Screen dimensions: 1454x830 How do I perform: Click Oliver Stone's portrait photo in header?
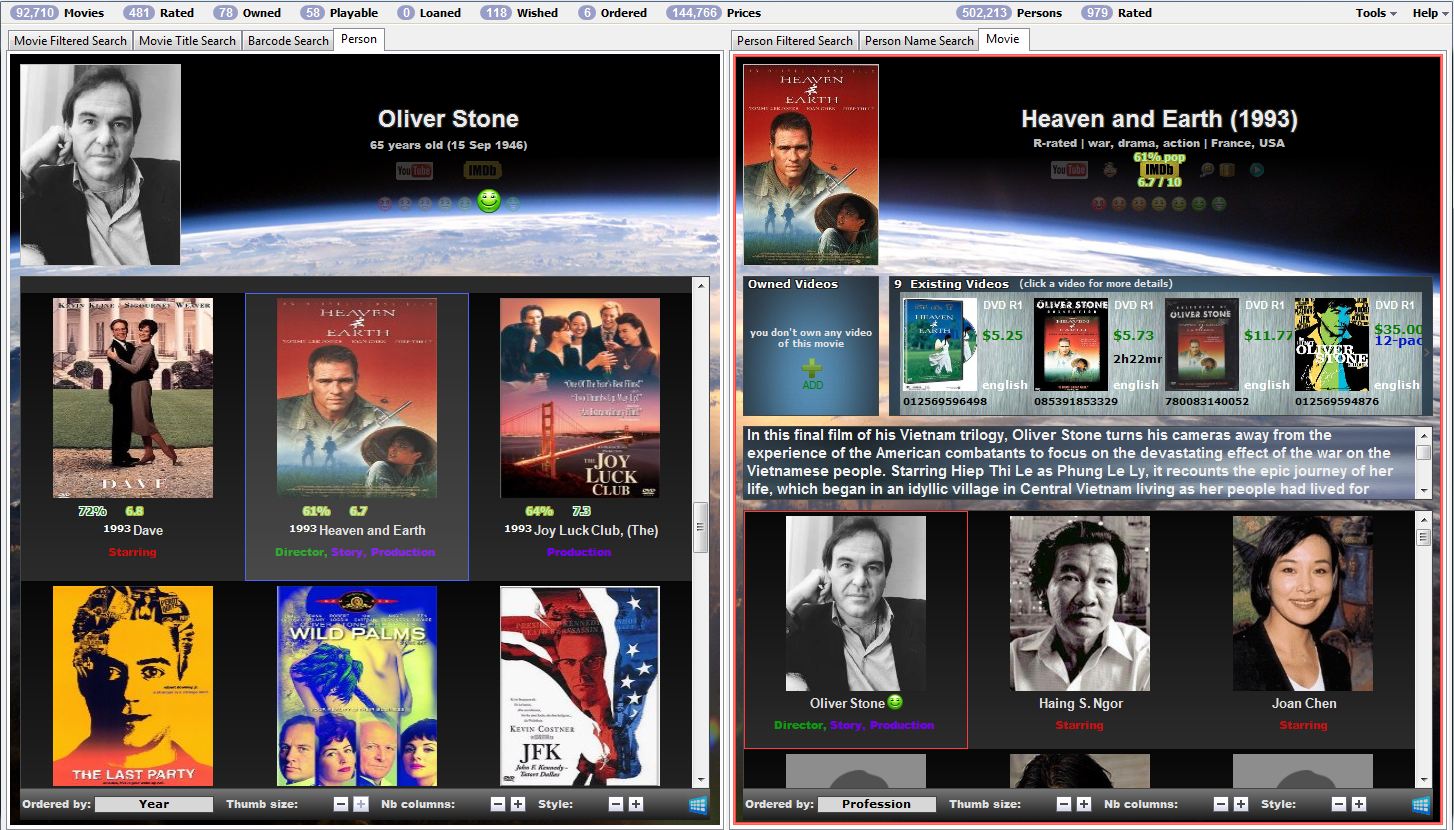click(x=101, y=165)
